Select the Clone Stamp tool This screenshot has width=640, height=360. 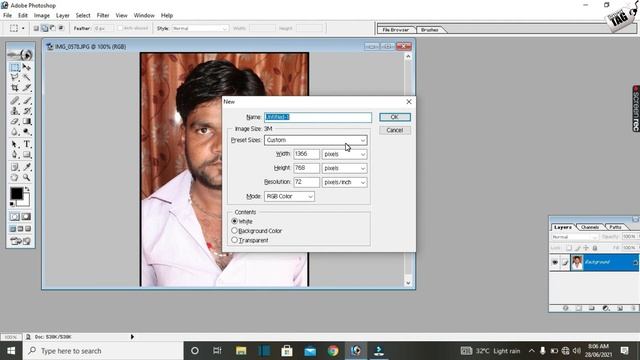point(15,111)
